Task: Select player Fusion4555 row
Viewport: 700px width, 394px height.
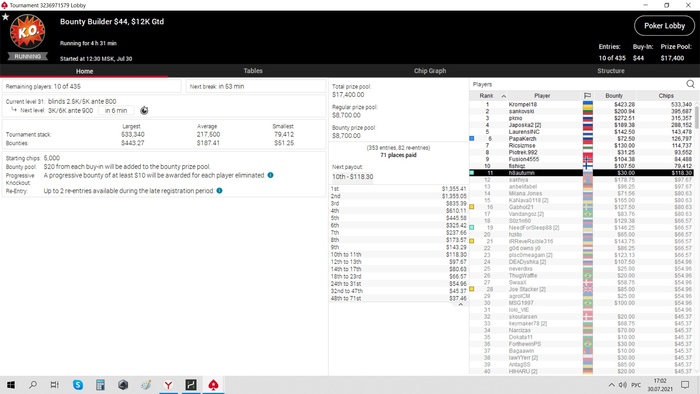Action: tap(582, 159)
